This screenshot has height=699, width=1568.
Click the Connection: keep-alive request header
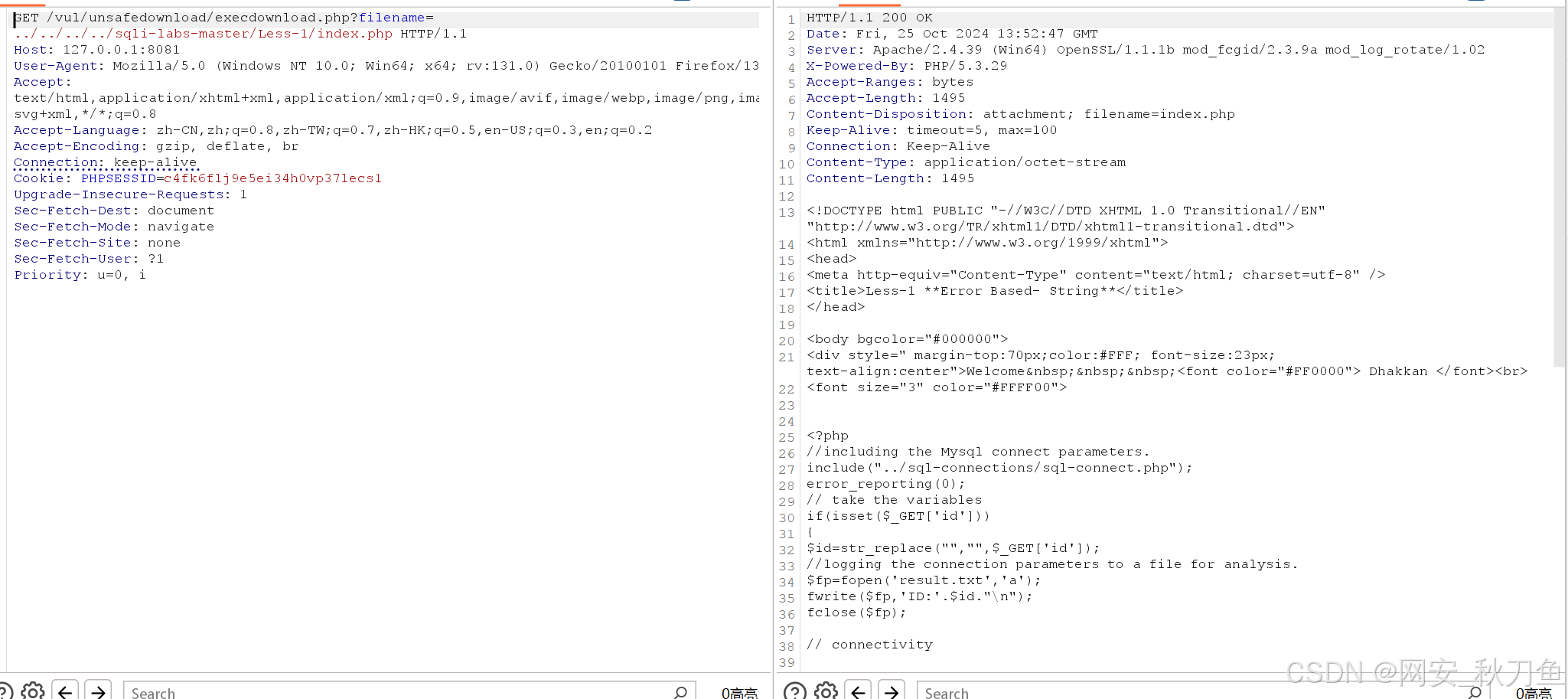pos(106,162)
